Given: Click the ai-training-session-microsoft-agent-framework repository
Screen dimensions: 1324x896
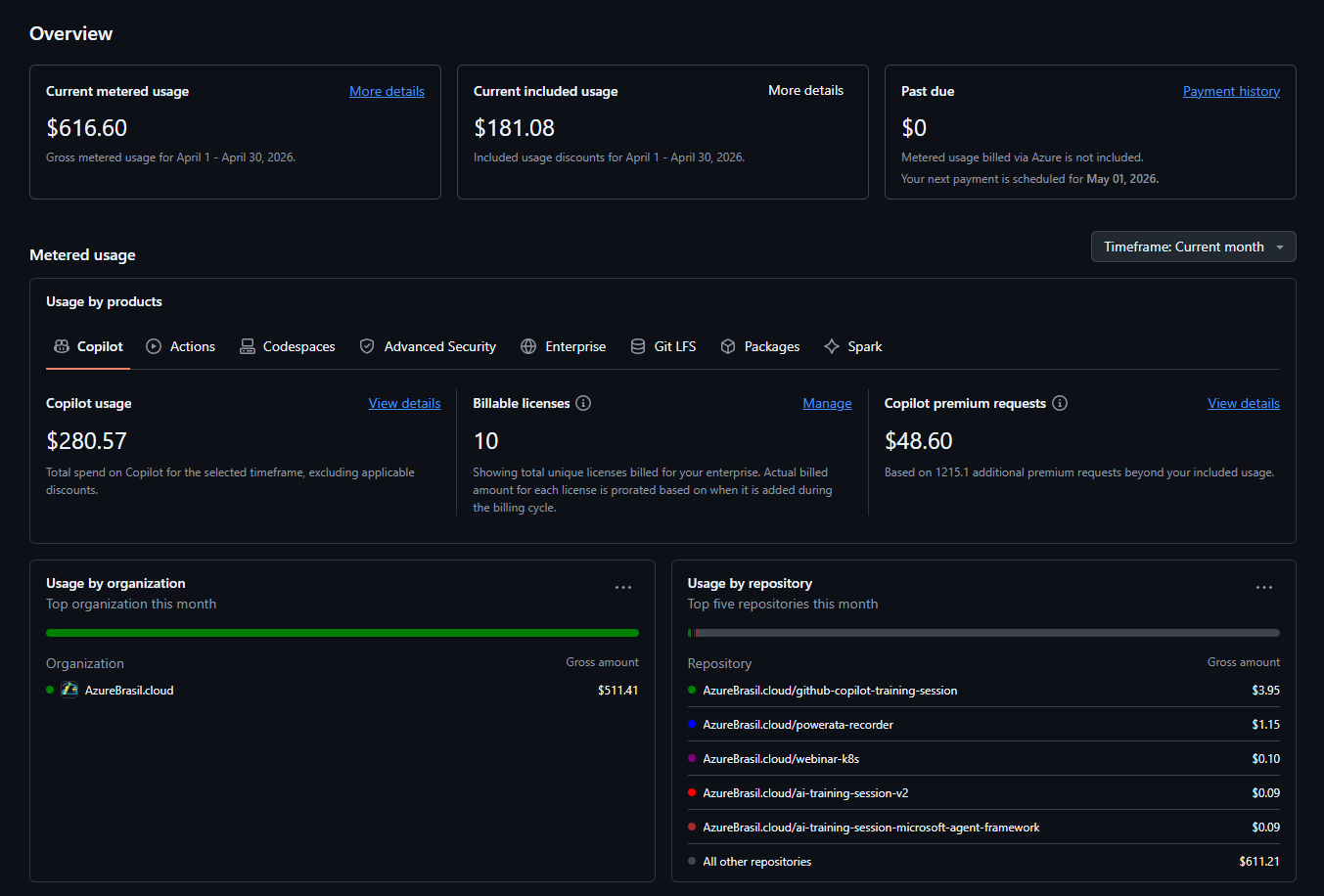Looking at the screenshot, I should pos(871,828).
